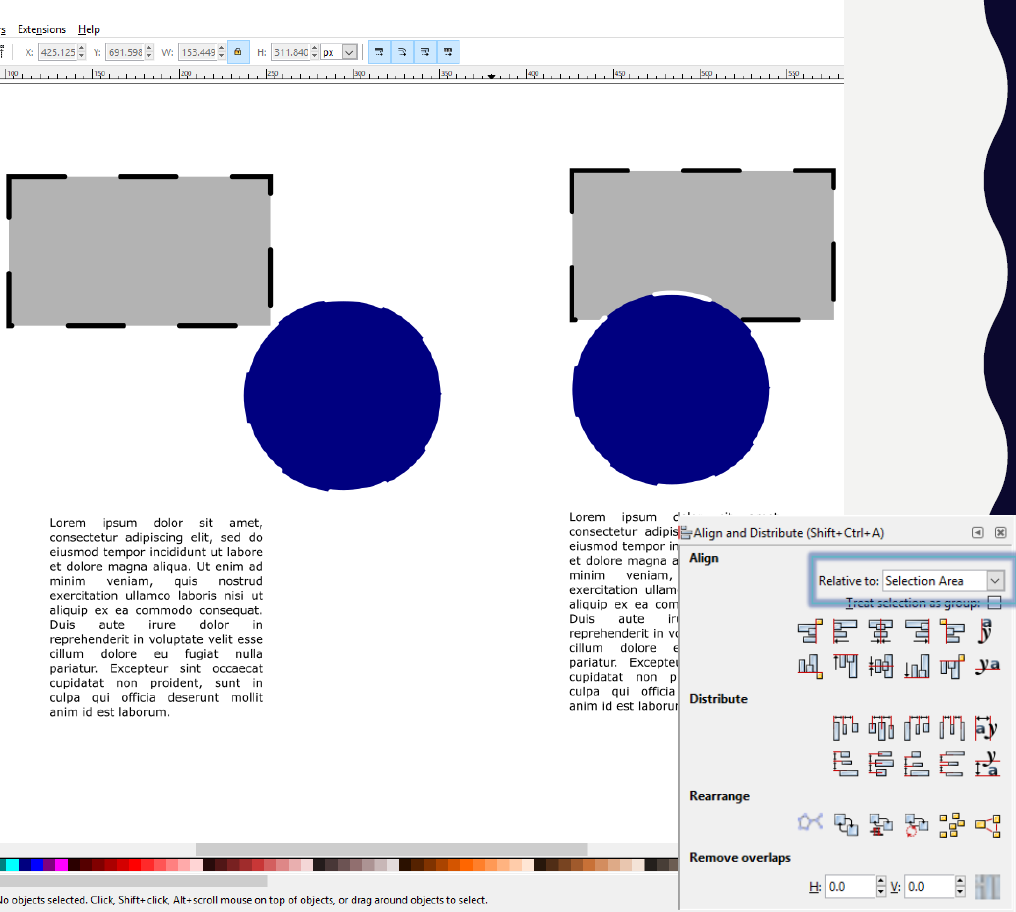Viewport: 1016px width, 912px height.
Task: Make vertical gaps between objects equal
Action: point(952,764)
